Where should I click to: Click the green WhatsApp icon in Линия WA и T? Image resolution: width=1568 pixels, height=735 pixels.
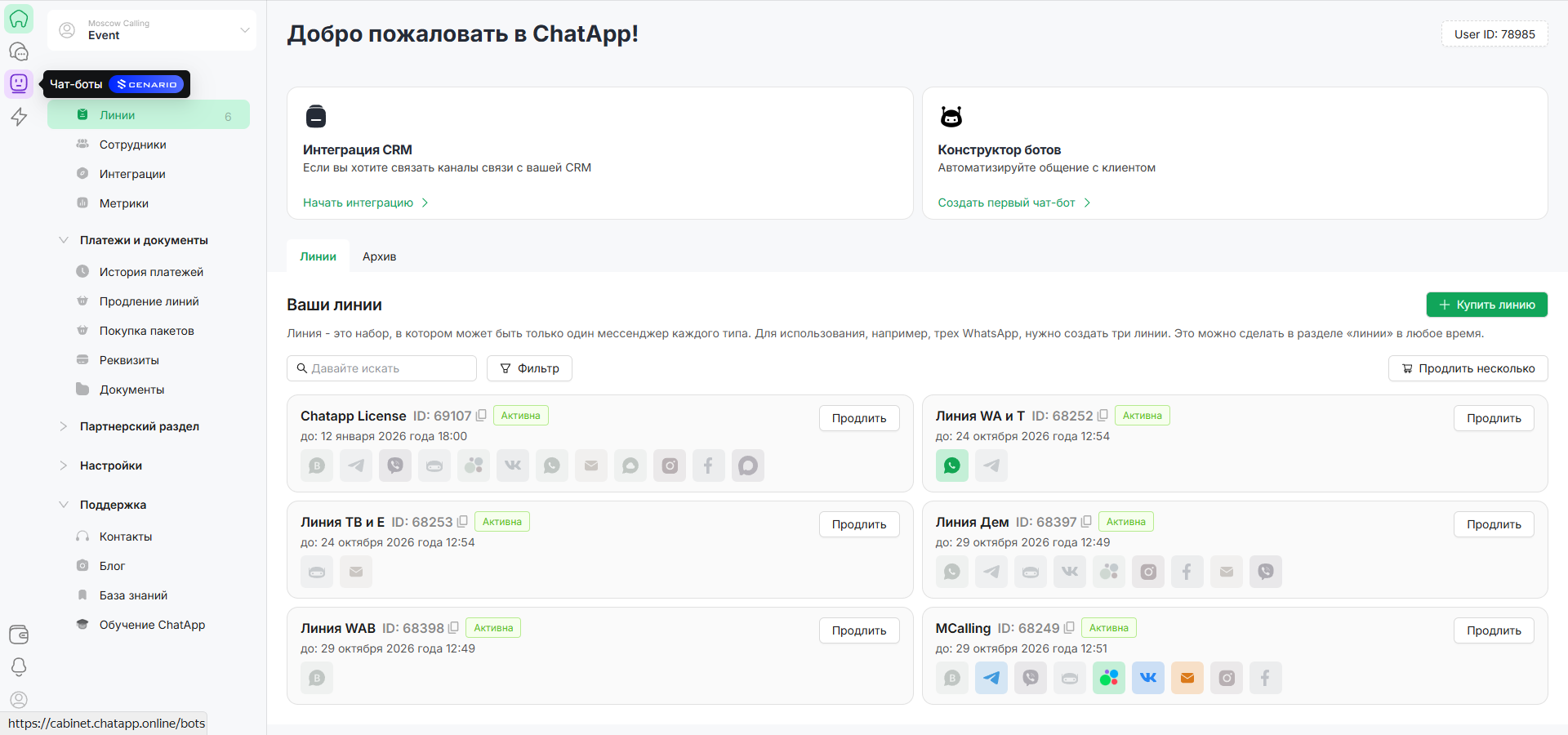coord(951,465)
